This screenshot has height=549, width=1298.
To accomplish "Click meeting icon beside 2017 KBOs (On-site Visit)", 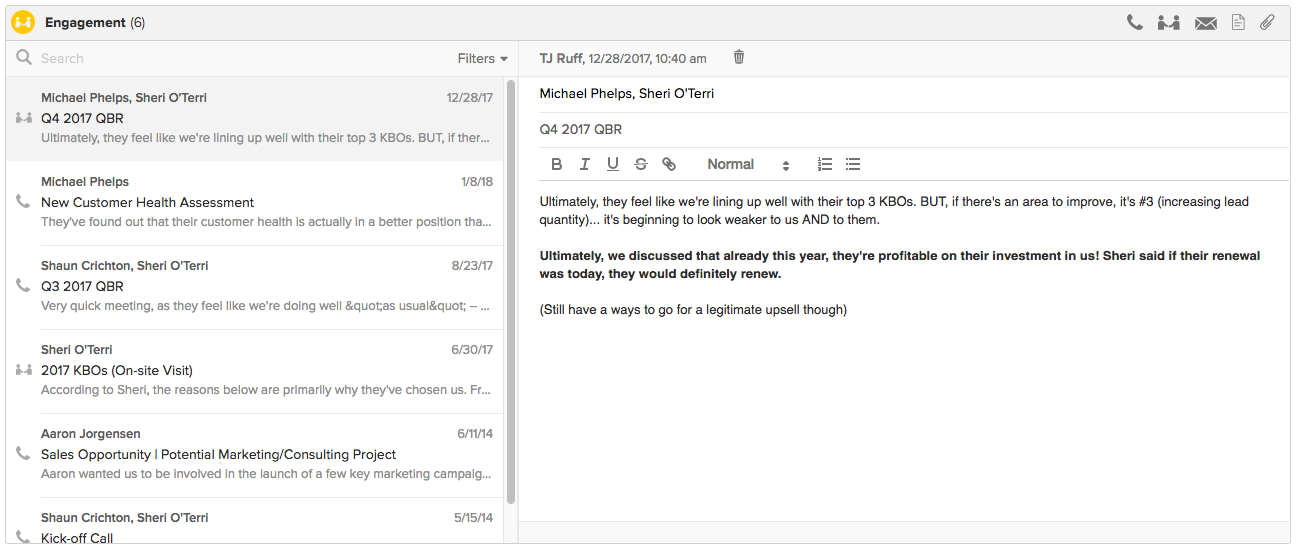I will 24,370.
